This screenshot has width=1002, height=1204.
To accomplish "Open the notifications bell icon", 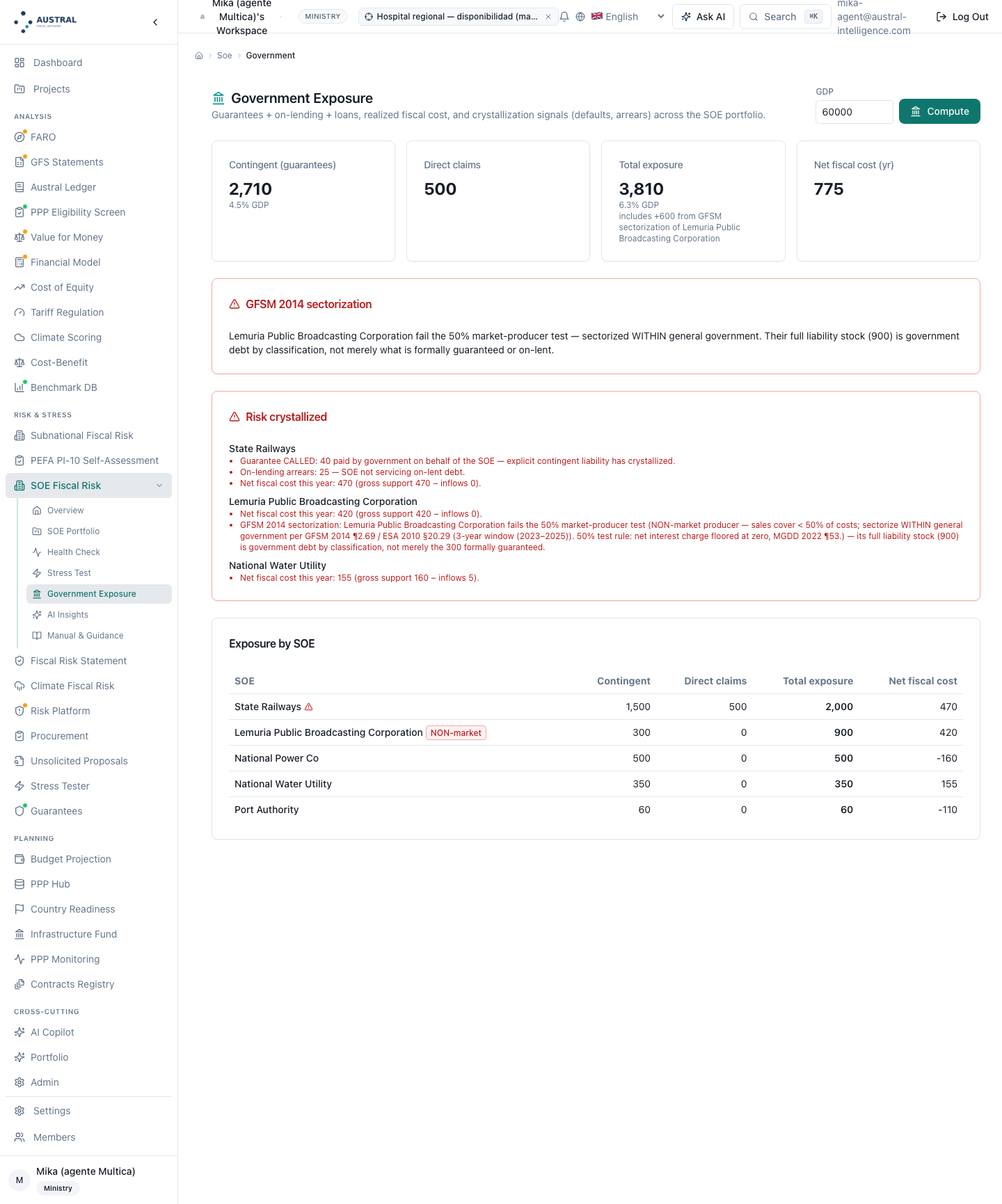I will [x=564, y=17].
